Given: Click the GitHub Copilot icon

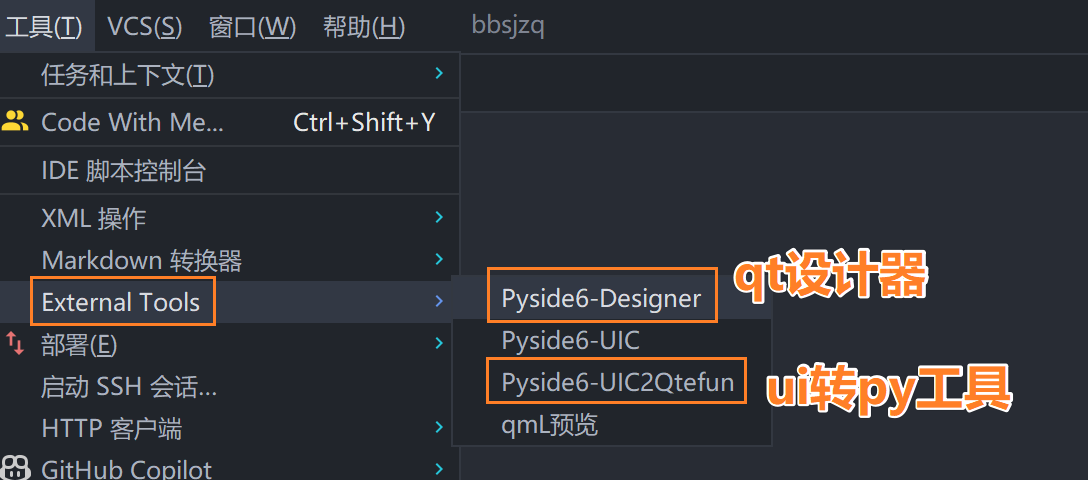Looking at the screenshot, I should [x=15, y=468].
